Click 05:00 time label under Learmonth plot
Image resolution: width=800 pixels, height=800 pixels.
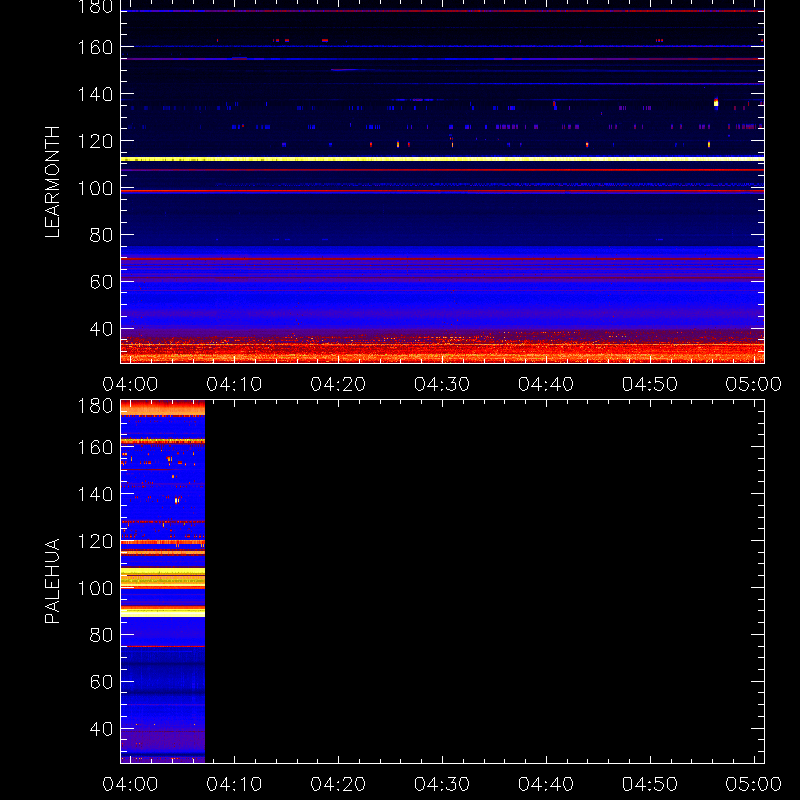tap(754, 384)
